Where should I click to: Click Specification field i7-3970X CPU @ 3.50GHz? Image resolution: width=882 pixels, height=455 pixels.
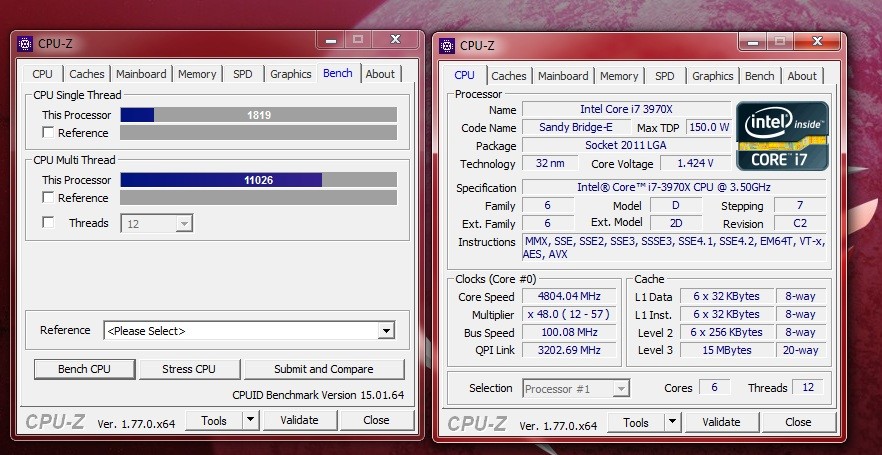tap(674, 187)
